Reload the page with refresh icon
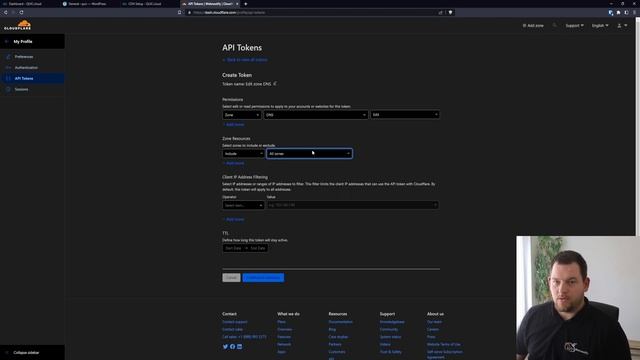 [21, 12]
